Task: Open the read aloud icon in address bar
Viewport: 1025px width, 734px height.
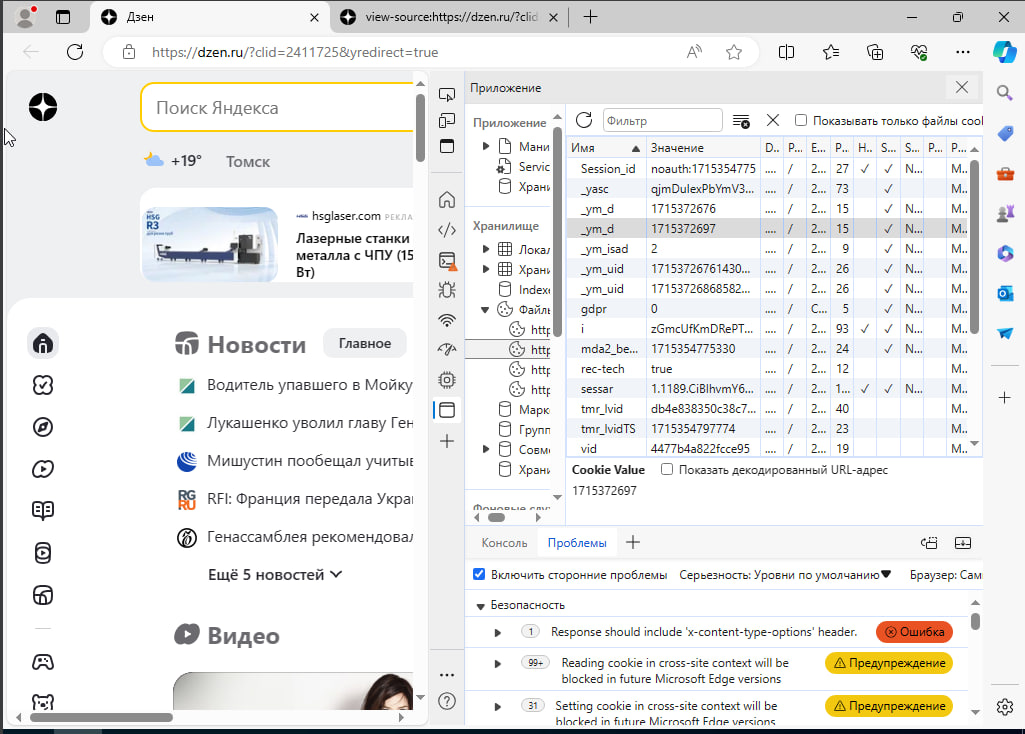Action: 694,52
